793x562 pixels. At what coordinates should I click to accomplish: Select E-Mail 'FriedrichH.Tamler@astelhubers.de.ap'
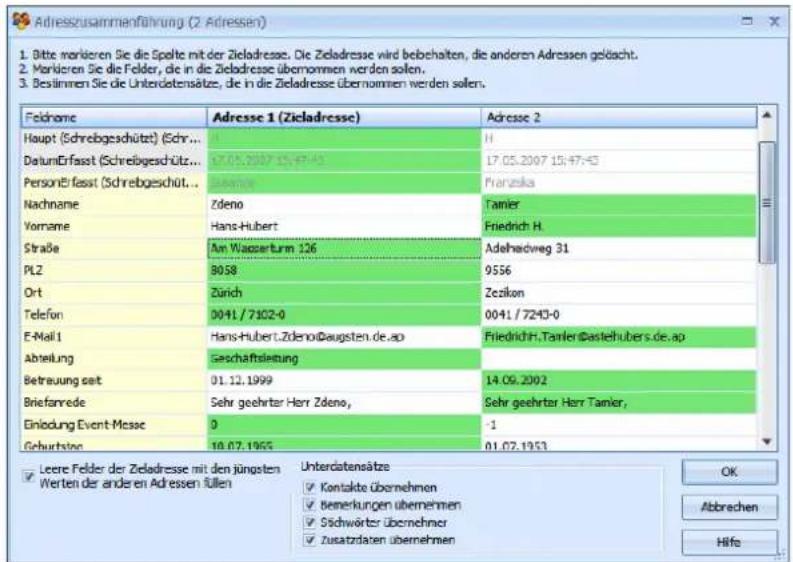[x=619, y=337]
